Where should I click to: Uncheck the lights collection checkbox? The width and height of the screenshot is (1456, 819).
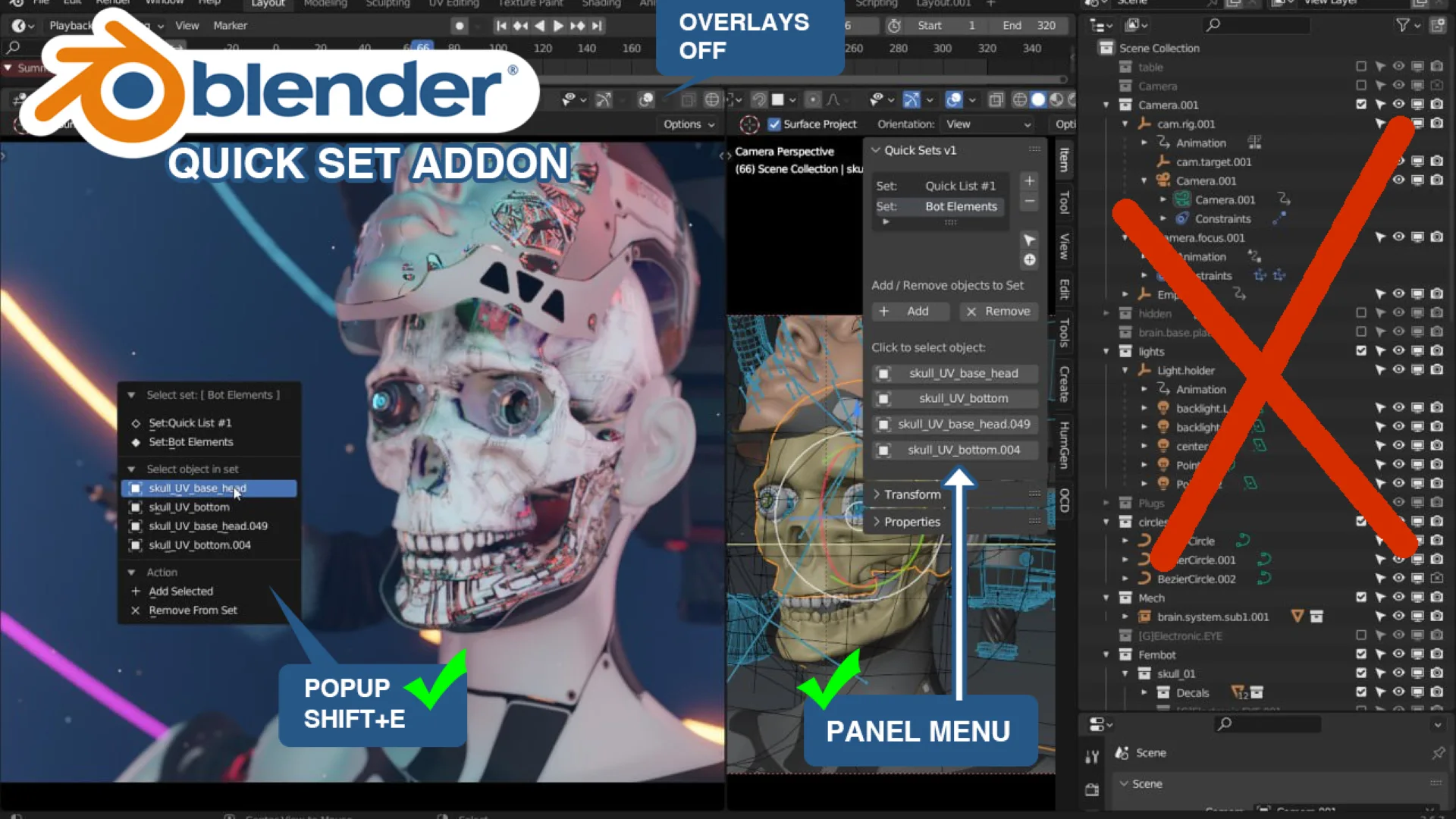point(1361,351)
